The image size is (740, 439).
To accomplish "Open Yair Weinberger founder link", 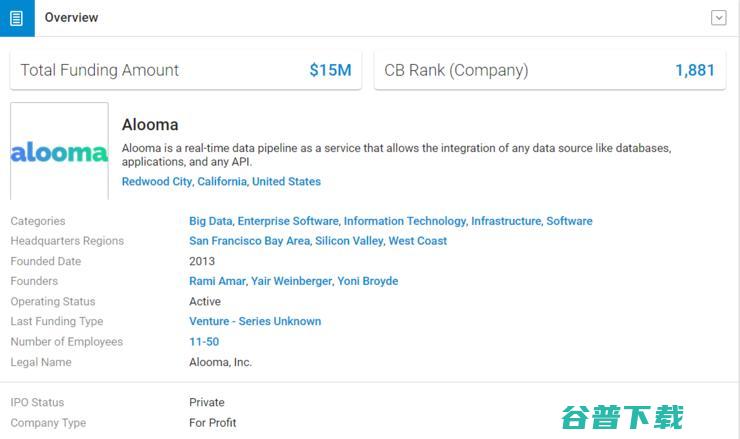I will [x=291, y=281].
